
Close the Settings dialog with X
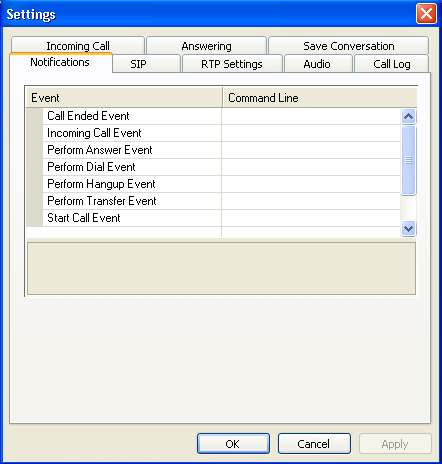[x=426, y=14]
